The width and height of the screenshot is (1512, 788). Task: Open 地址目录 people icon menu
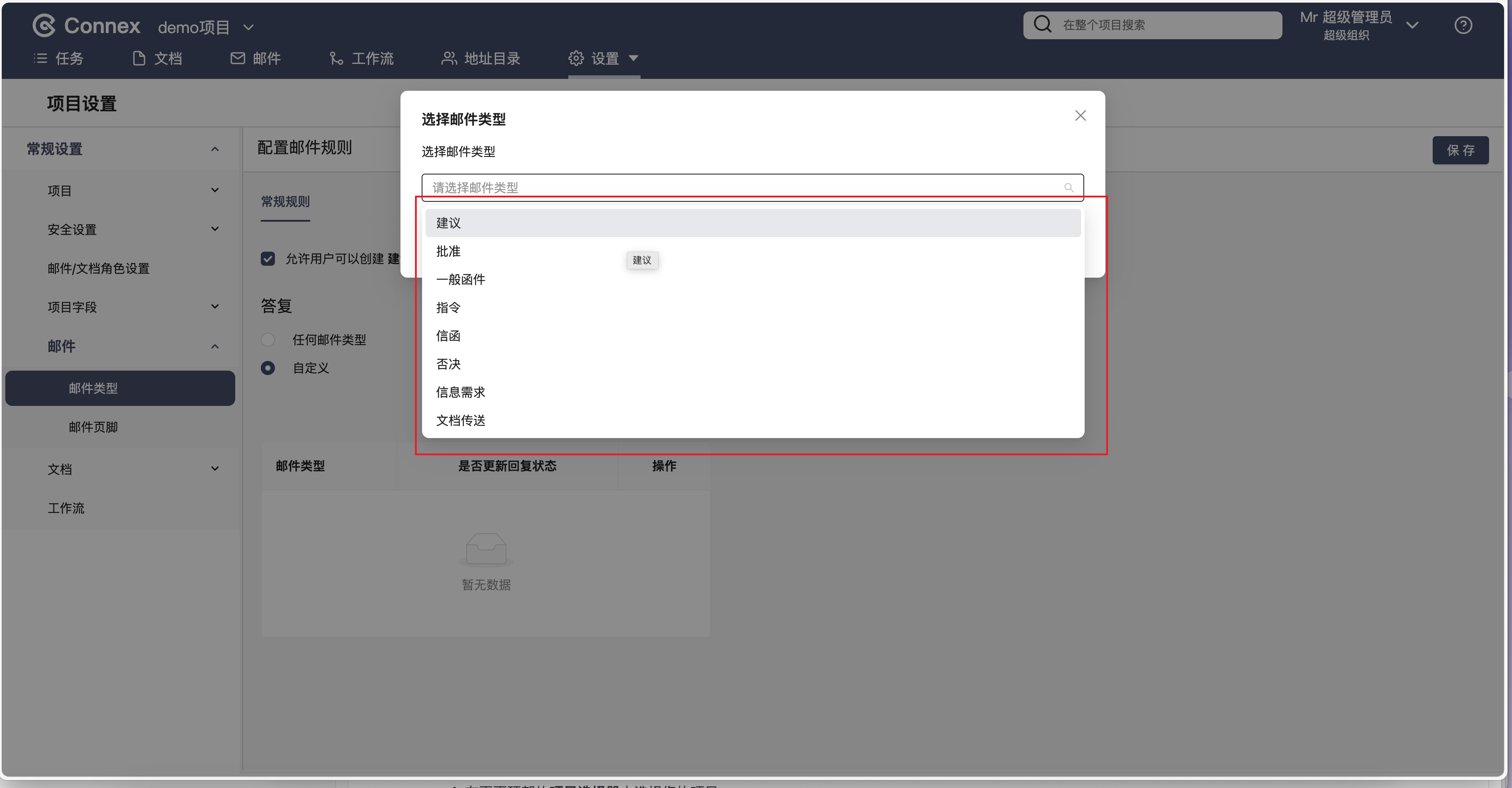pyautogui.click(x=481, y=58)
